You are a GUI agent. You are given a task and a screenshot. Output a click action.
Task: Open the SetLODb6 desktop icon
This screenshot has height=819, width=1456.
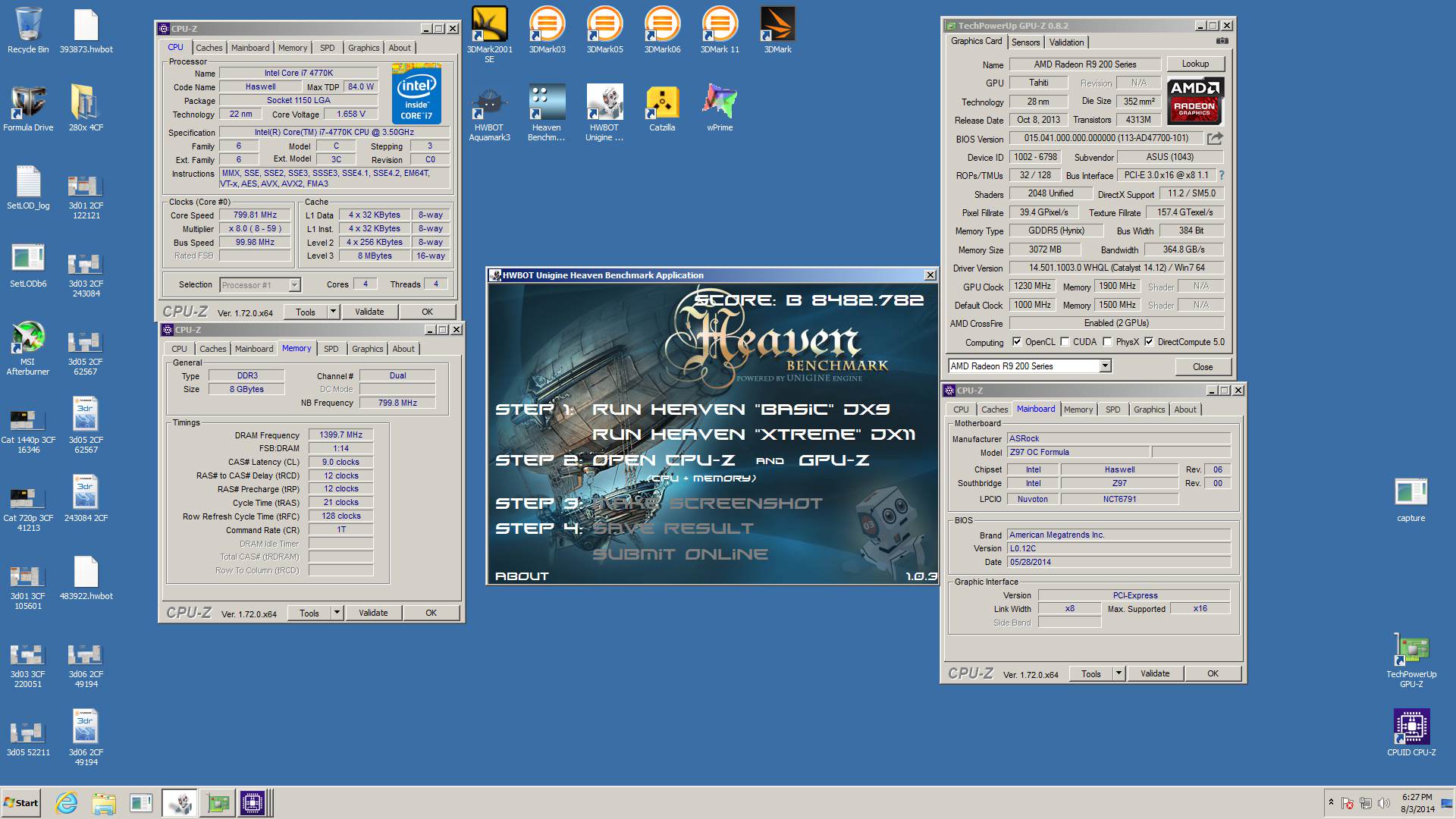point(28,265)
